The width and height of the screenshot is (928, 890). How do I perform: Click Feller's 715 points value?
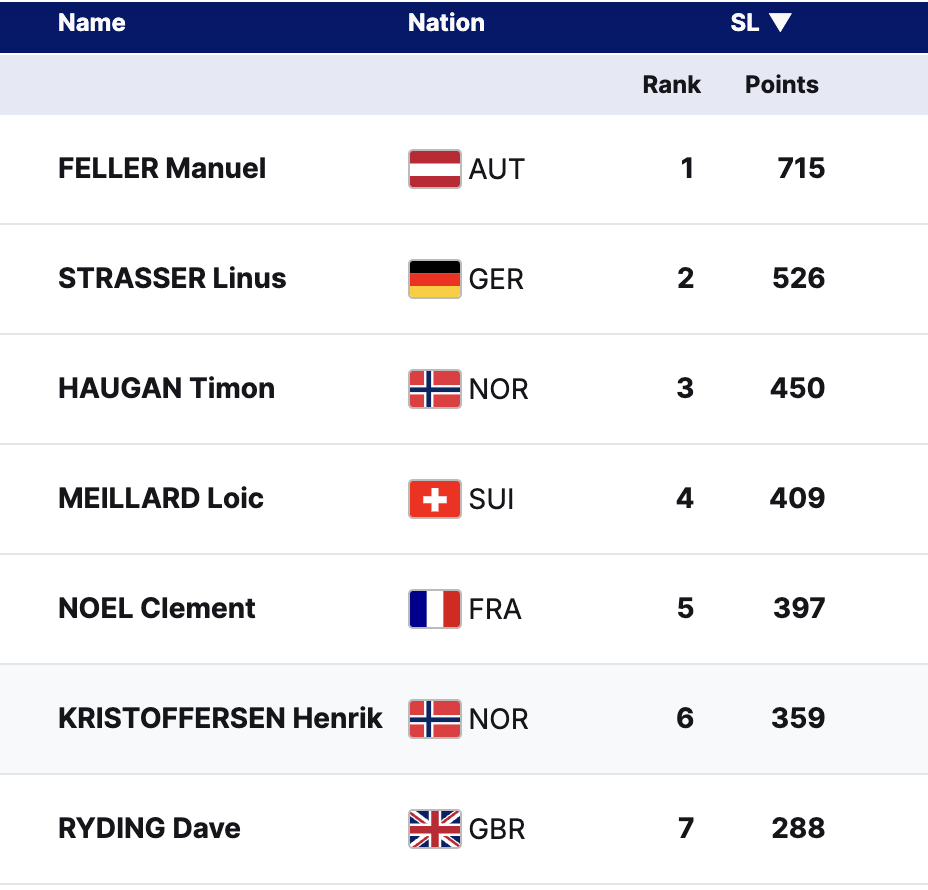click(801, 168)
